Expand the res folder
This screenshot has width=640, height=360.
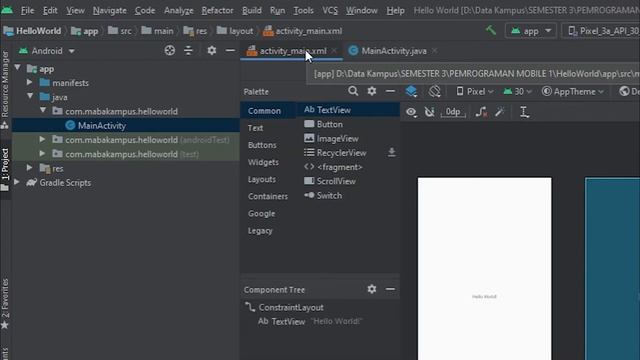[29, 168]
